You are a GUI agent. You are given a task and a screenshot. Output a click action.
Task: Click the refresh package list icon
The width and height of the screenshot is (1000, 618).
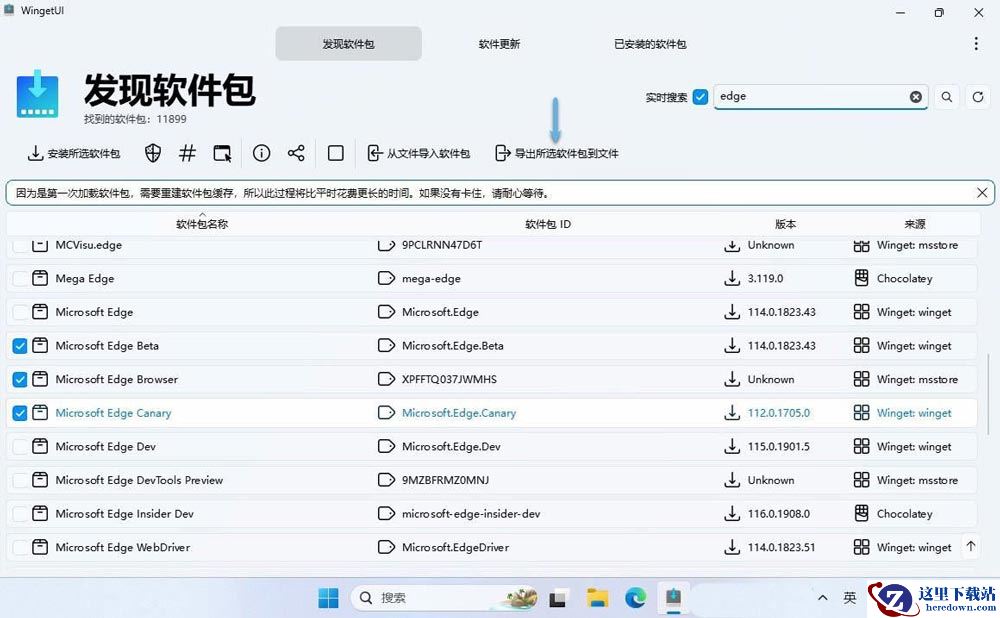(978, 97)
